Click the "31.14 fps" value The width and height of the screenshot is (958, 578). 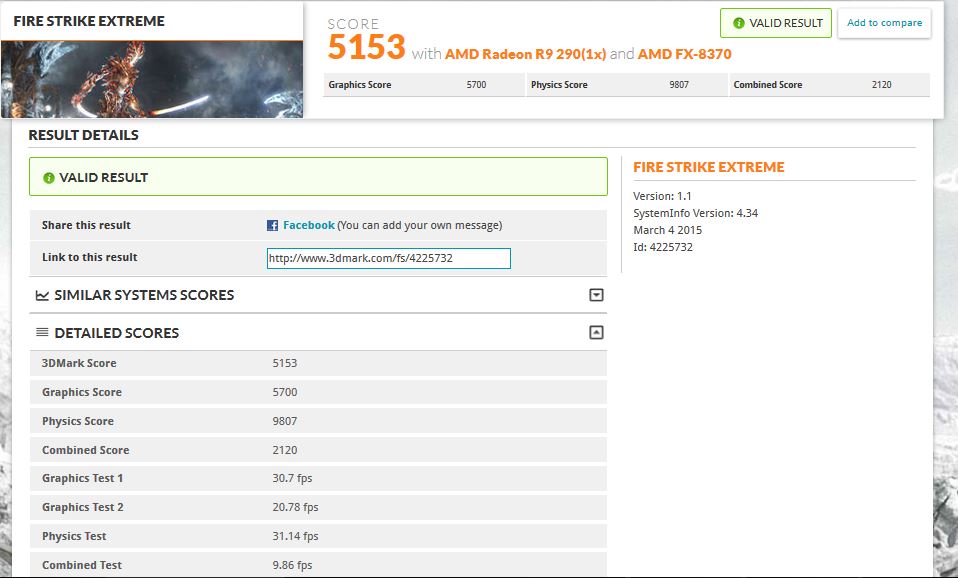tap(295, 536)
